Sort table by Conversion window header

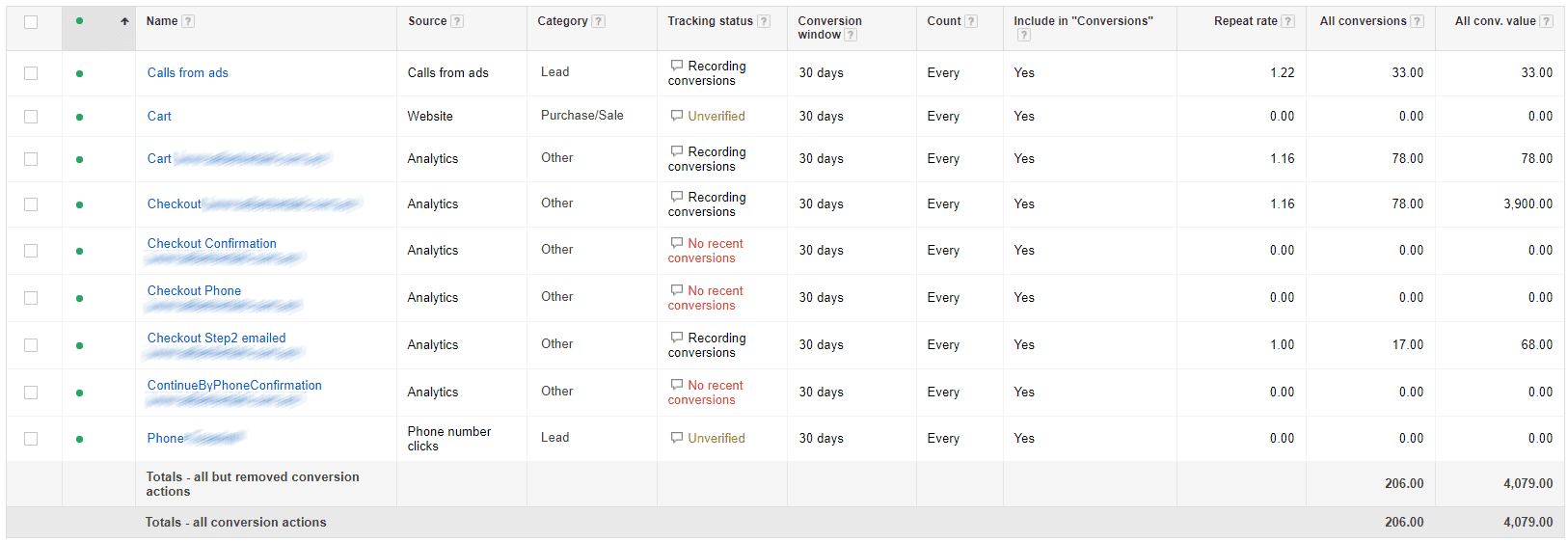[x=829, y=28]
